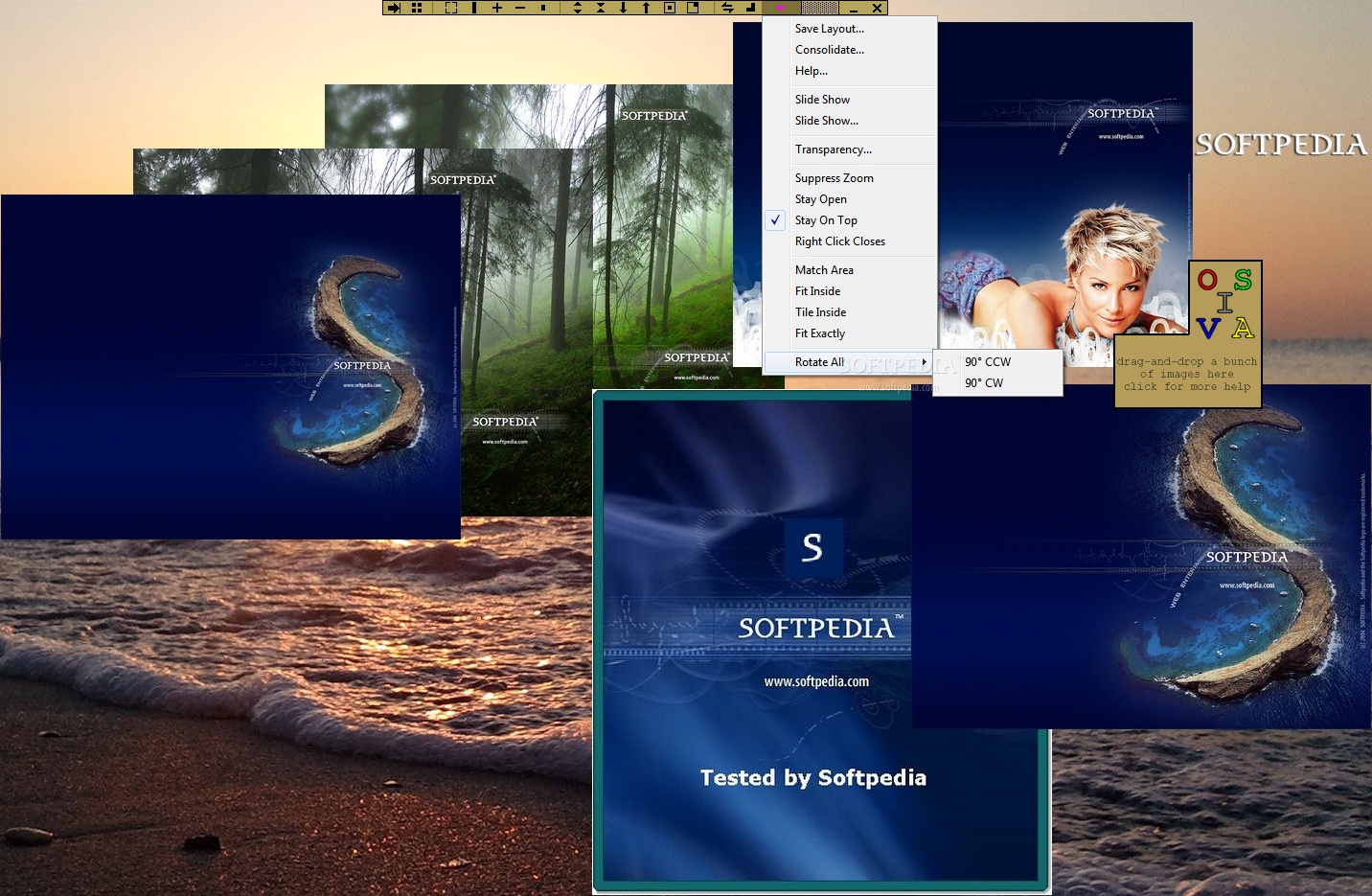Click the up arrow toolbar icon
Image resolution: width=1372 pixels, height=896 pixels.
(x=646, y=8)
